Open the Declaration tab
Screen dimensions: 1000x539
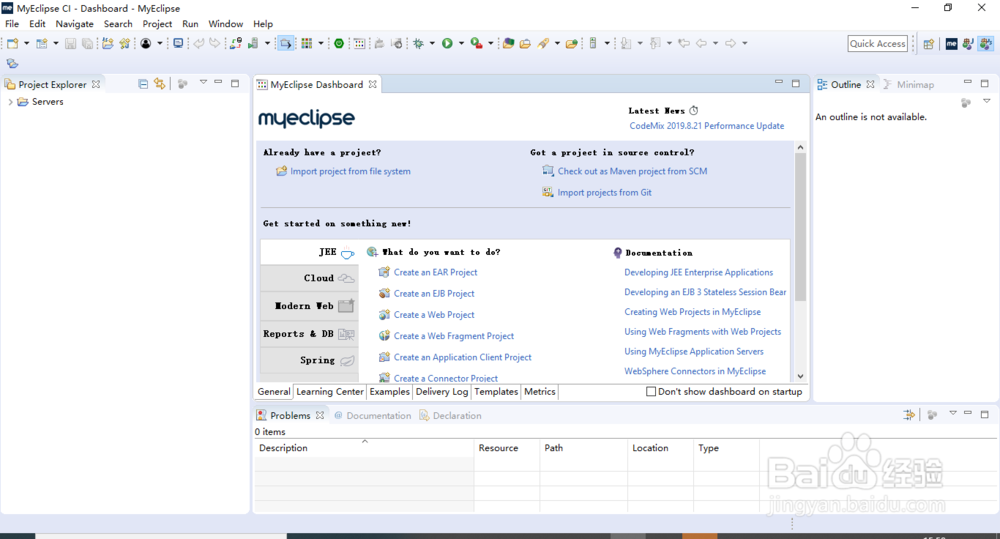point(450,415)
